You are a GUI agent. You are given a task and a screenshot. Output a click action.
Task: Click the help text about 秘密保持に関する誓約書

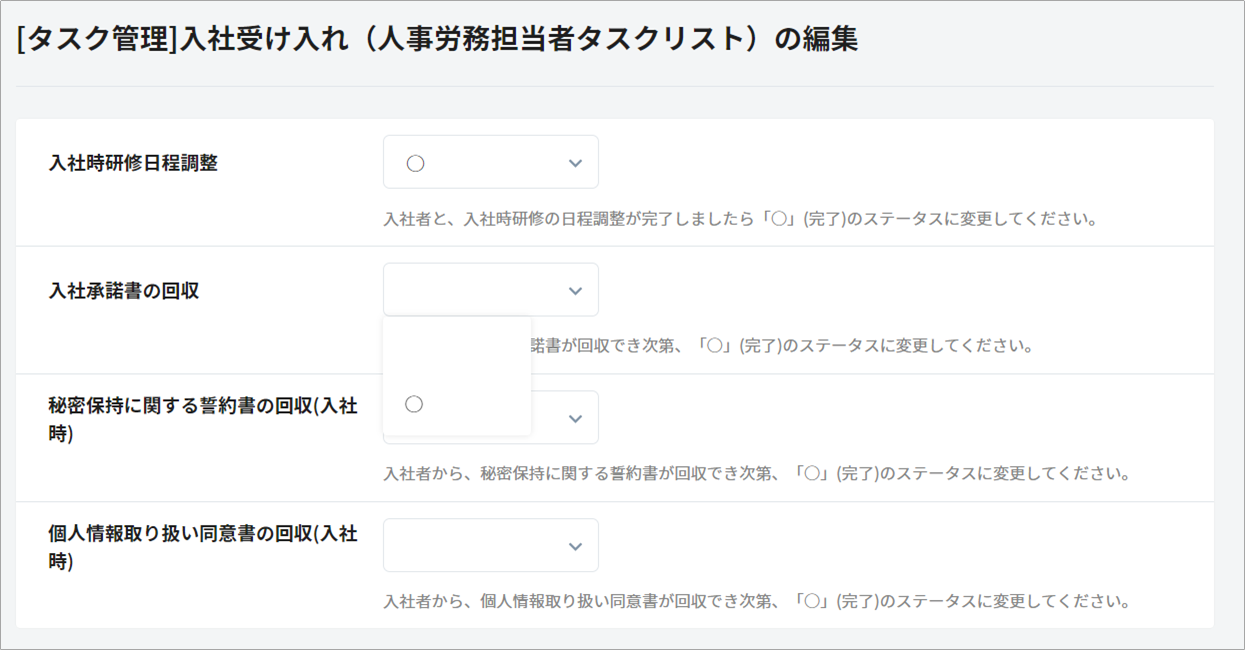(x=756, y=474)
